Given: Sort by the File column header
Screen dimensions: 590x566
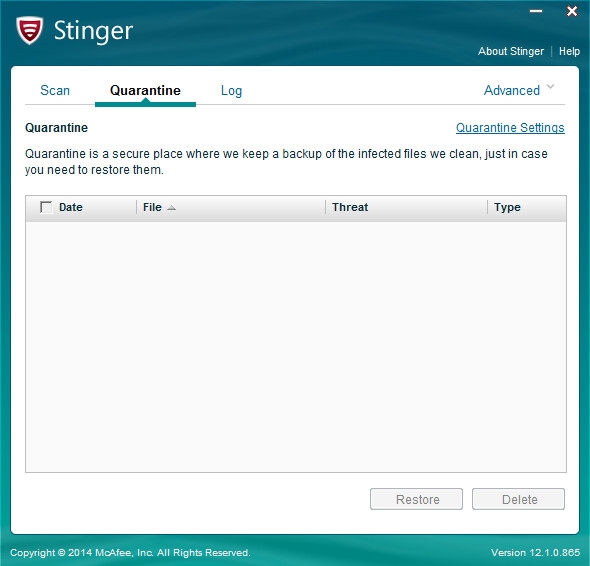Looking at the screenshot, I should [x=152, y=207].
